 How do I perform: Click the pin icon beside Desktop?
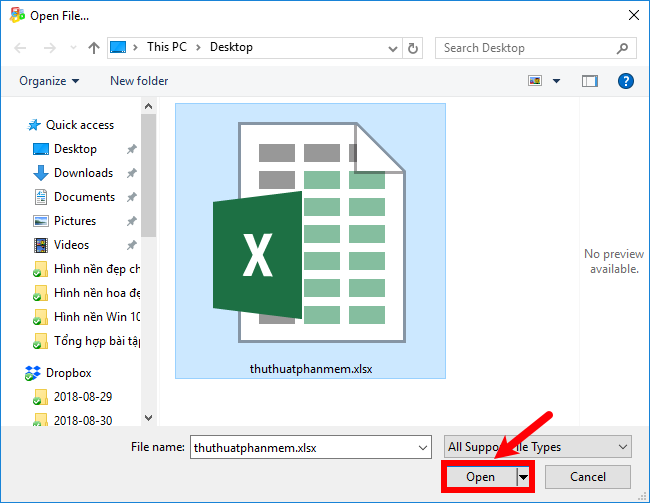click(x=131, y=149)
